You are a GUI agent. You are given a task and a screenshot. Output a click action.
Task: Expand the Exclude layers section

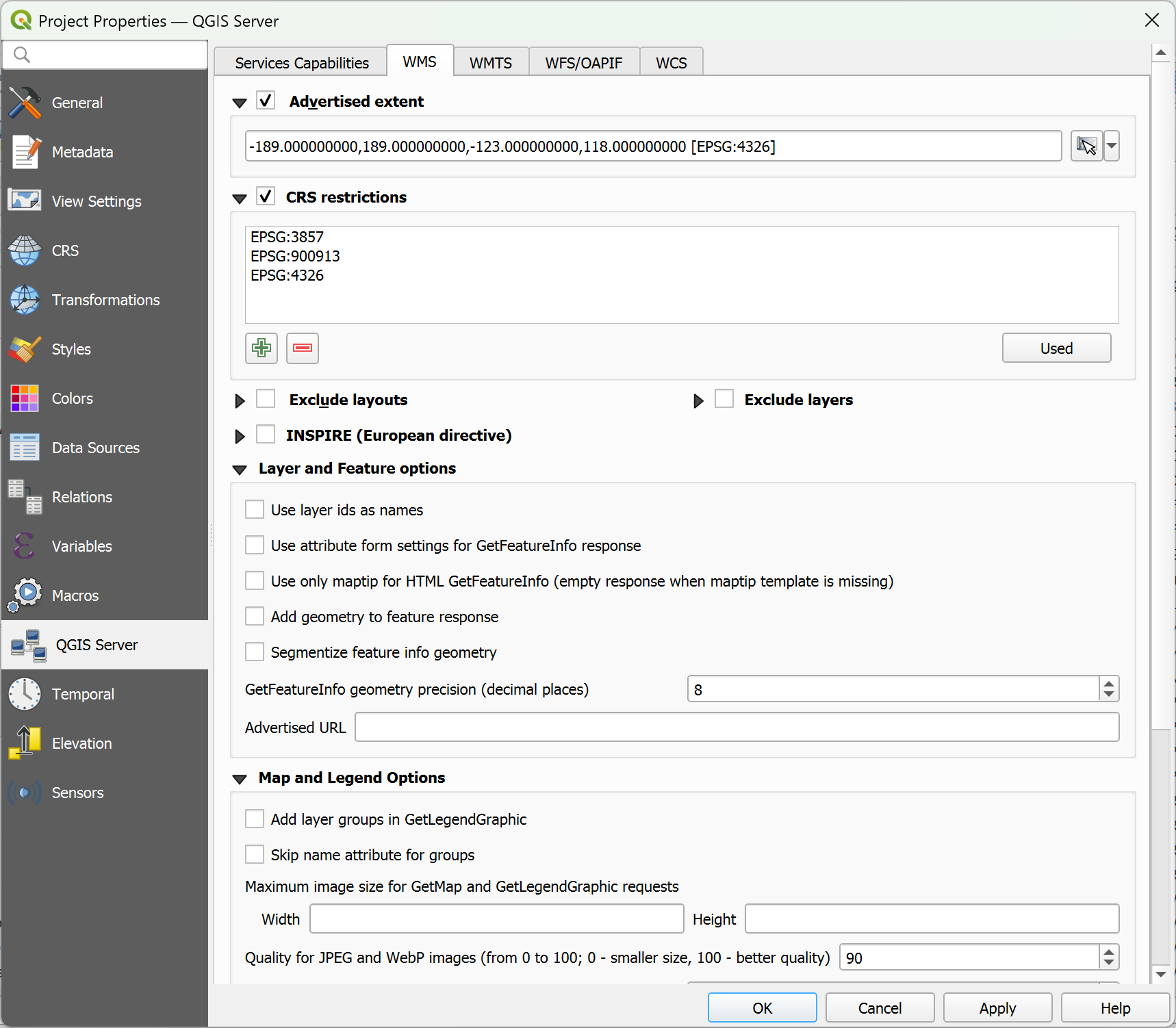point(698,401)
